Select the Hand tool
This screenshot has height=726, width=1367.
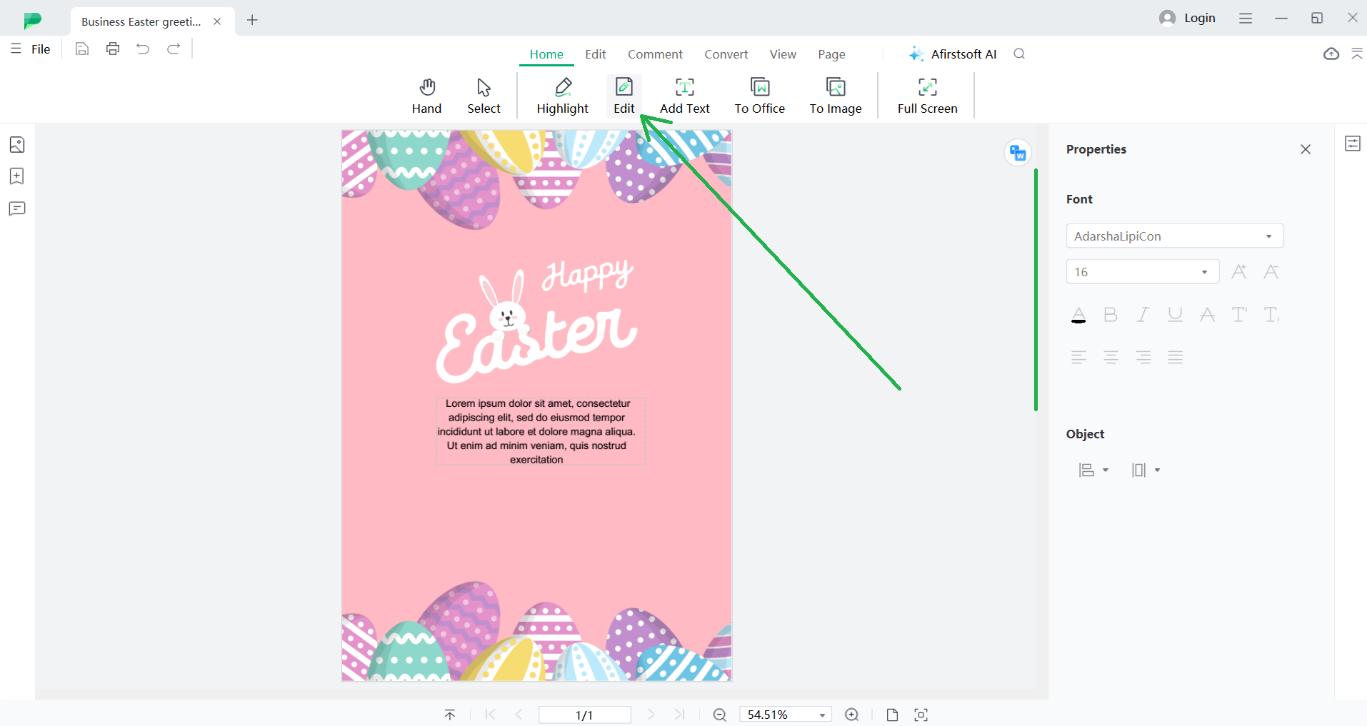tap(426, 96)
